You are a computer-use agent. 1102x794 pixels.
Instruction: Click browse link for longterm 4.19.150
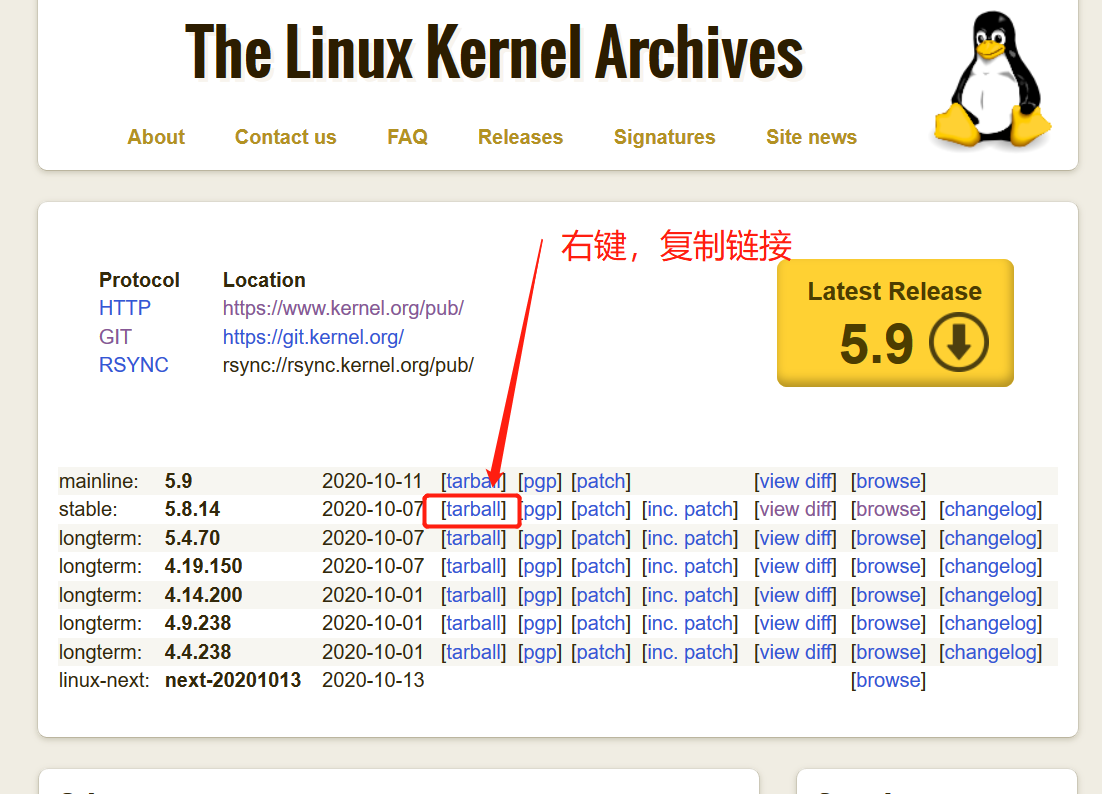(888, 566)
